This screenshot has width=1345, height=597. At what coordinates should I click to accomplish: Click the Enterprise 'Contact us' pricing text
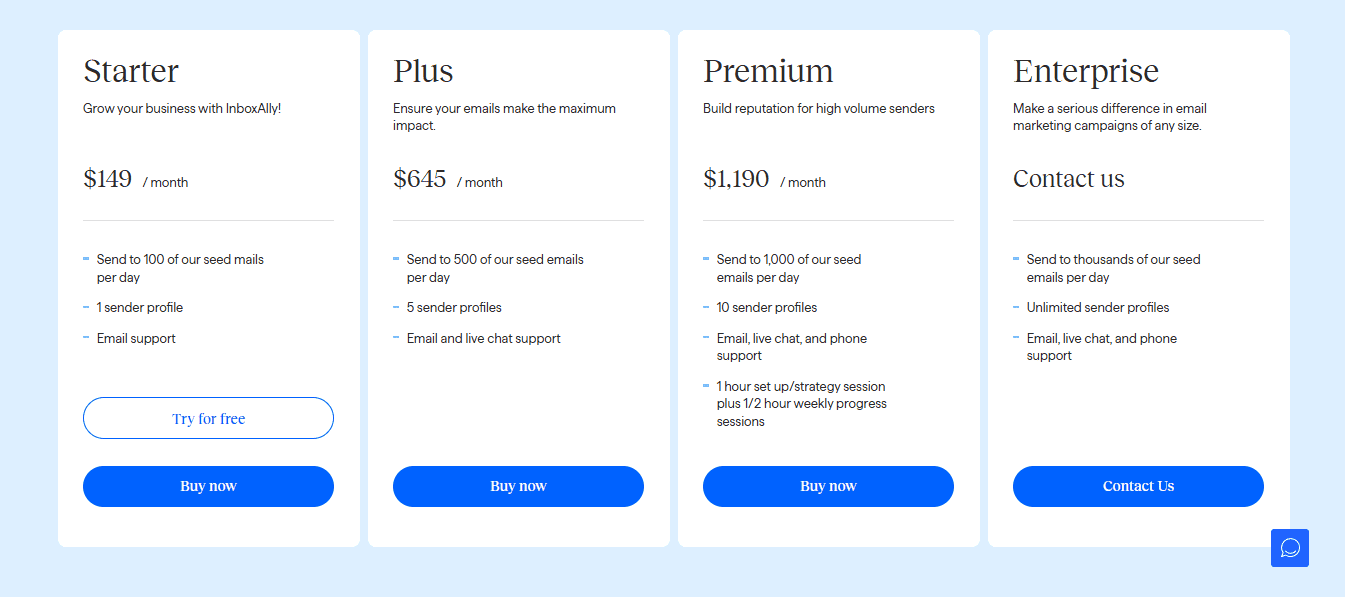click(x=1069, y=179)
